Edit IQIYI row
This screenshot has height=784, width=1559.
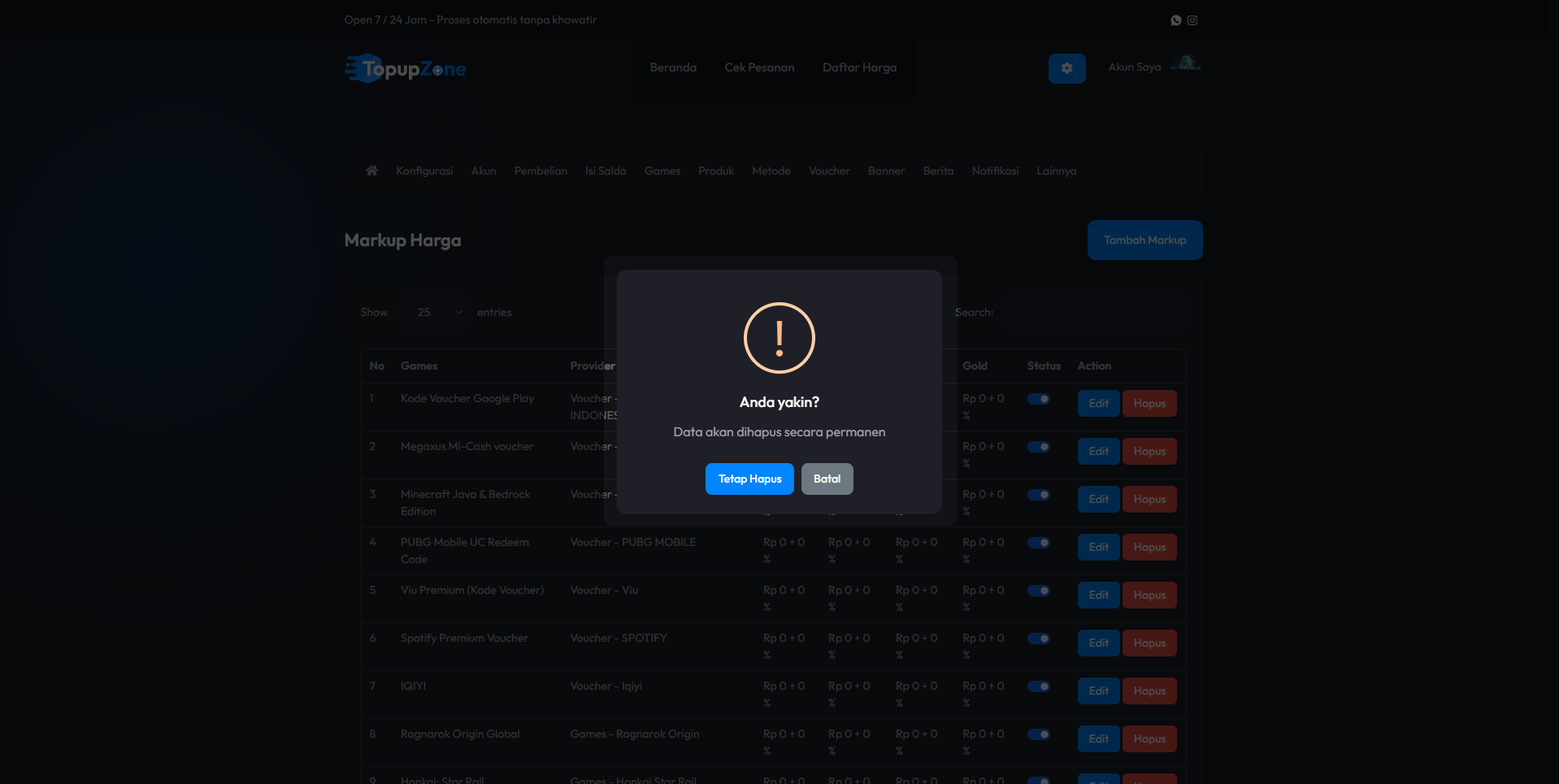(1098, 691)
